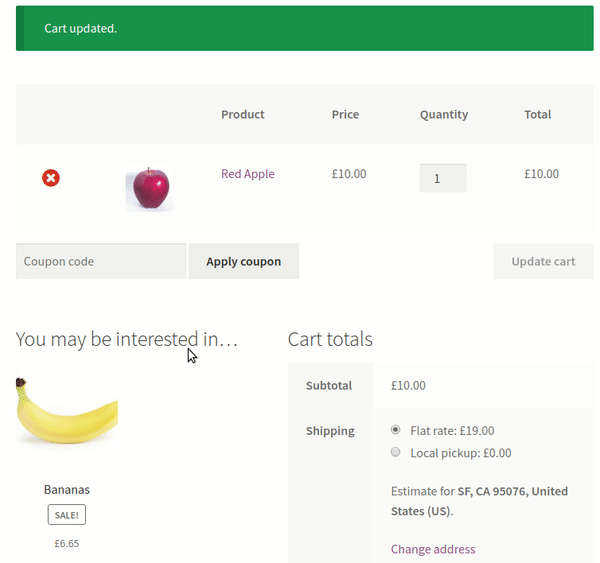Select Local pickup shipping radio button

[395, 452]
